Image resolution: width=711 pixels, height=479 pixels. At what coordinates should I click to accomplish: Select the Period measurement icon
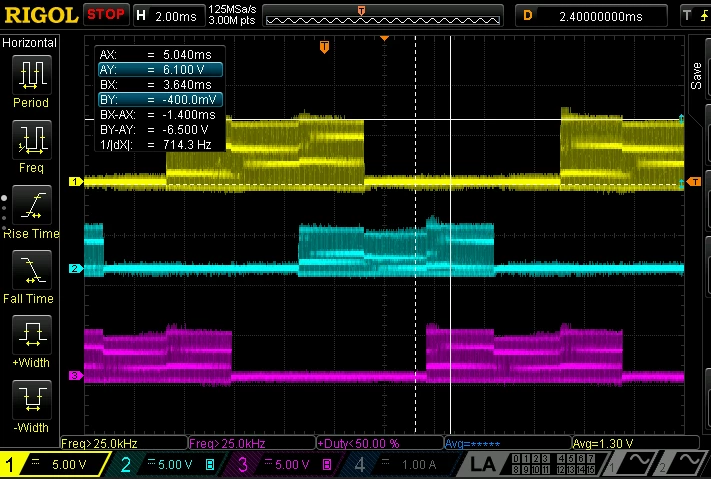pyautogui.click(x=32, y=74)
